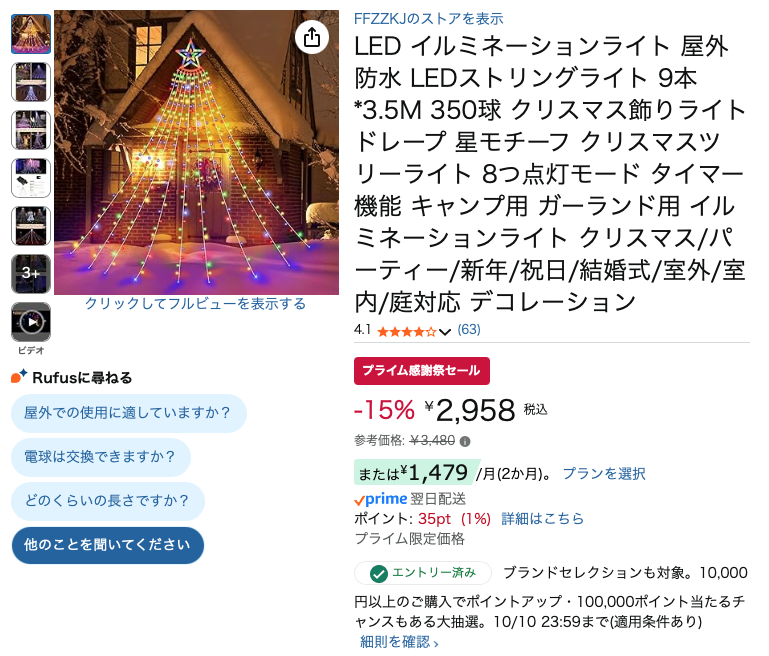769x656 pixels.
Task: Expand the rating breakdown chevron
Action: click(445, 332)
